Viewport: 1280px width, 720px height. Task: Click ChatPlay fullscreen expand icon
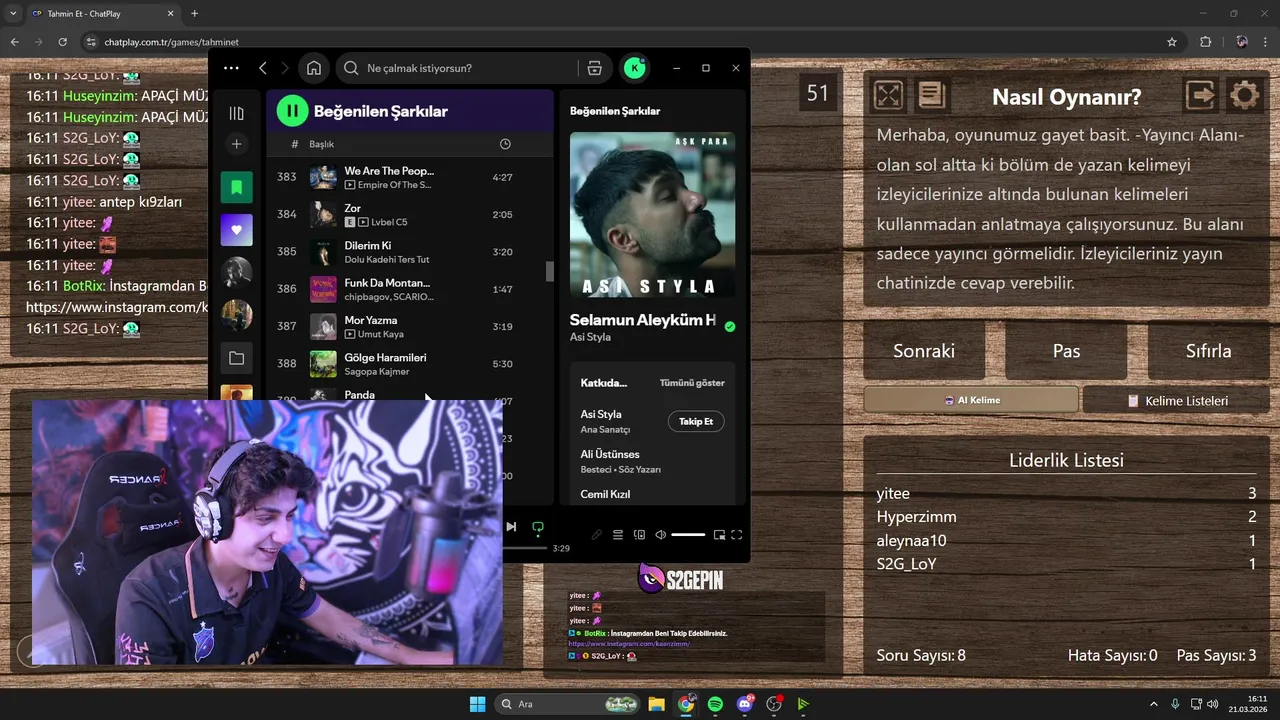(x=888, y=95)
